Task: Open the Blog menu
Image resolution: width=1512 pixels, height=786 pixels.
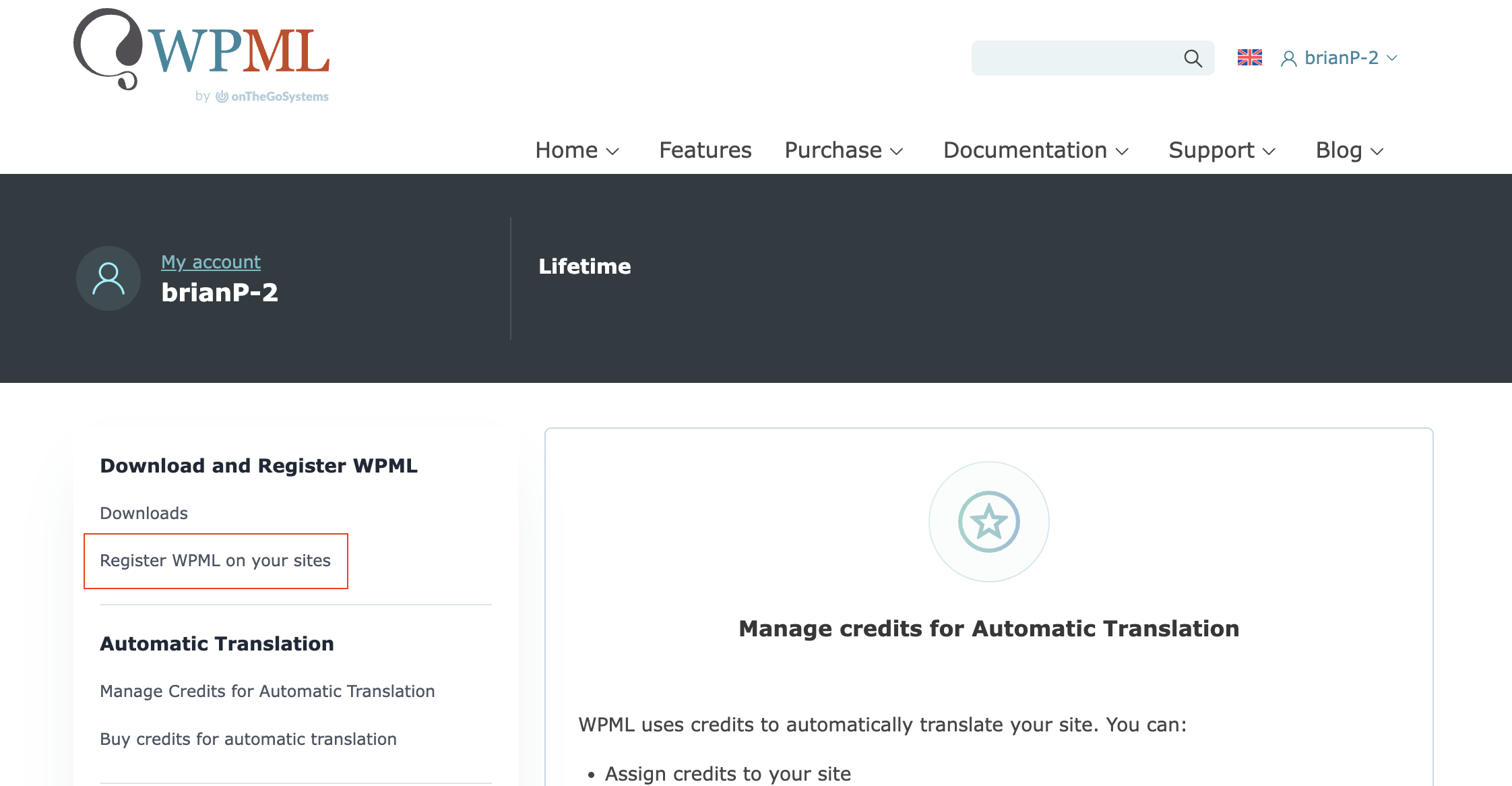Action: point(1349,150)
